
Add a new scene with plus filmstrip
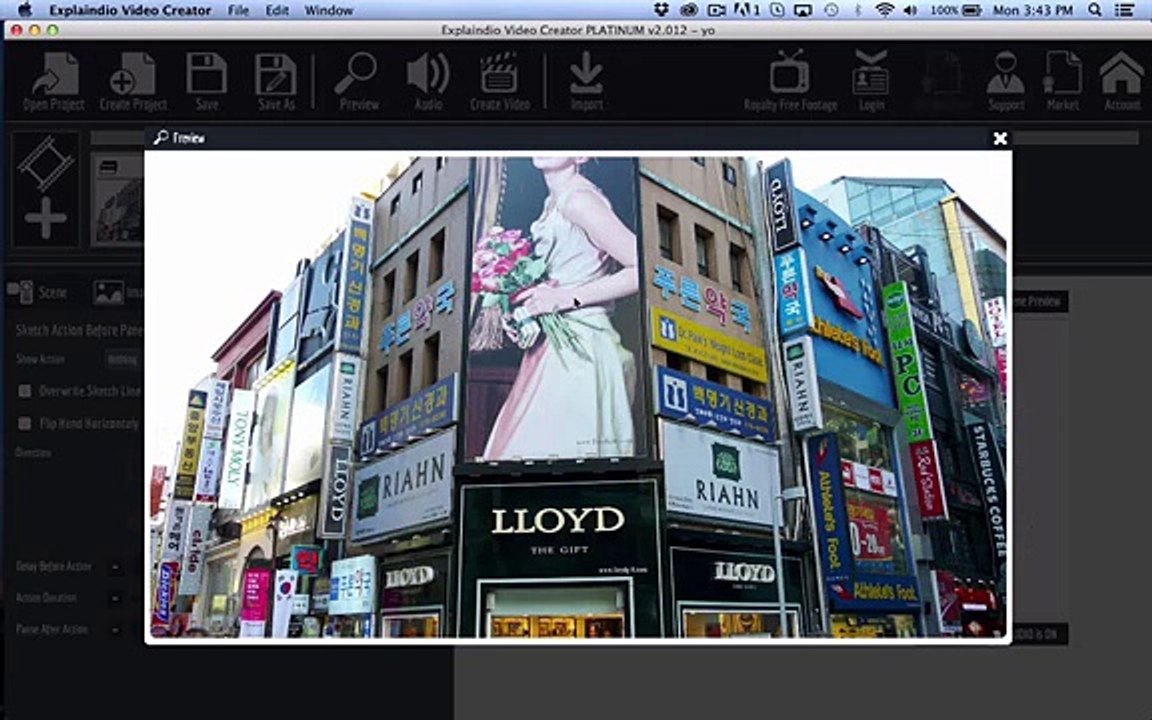(46, 190)
